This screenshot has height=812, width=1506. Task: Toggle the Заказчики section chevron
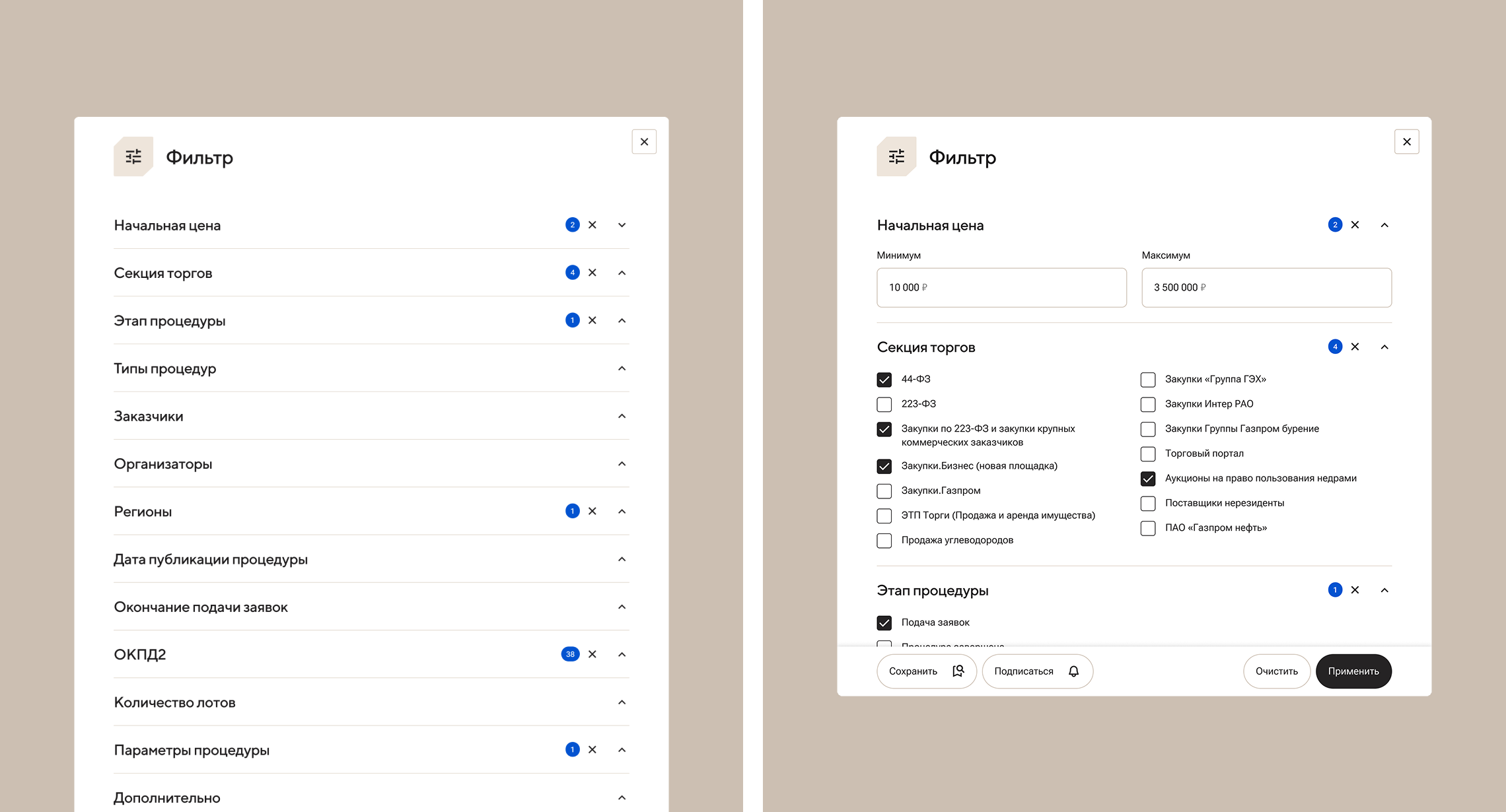[622, 416]
